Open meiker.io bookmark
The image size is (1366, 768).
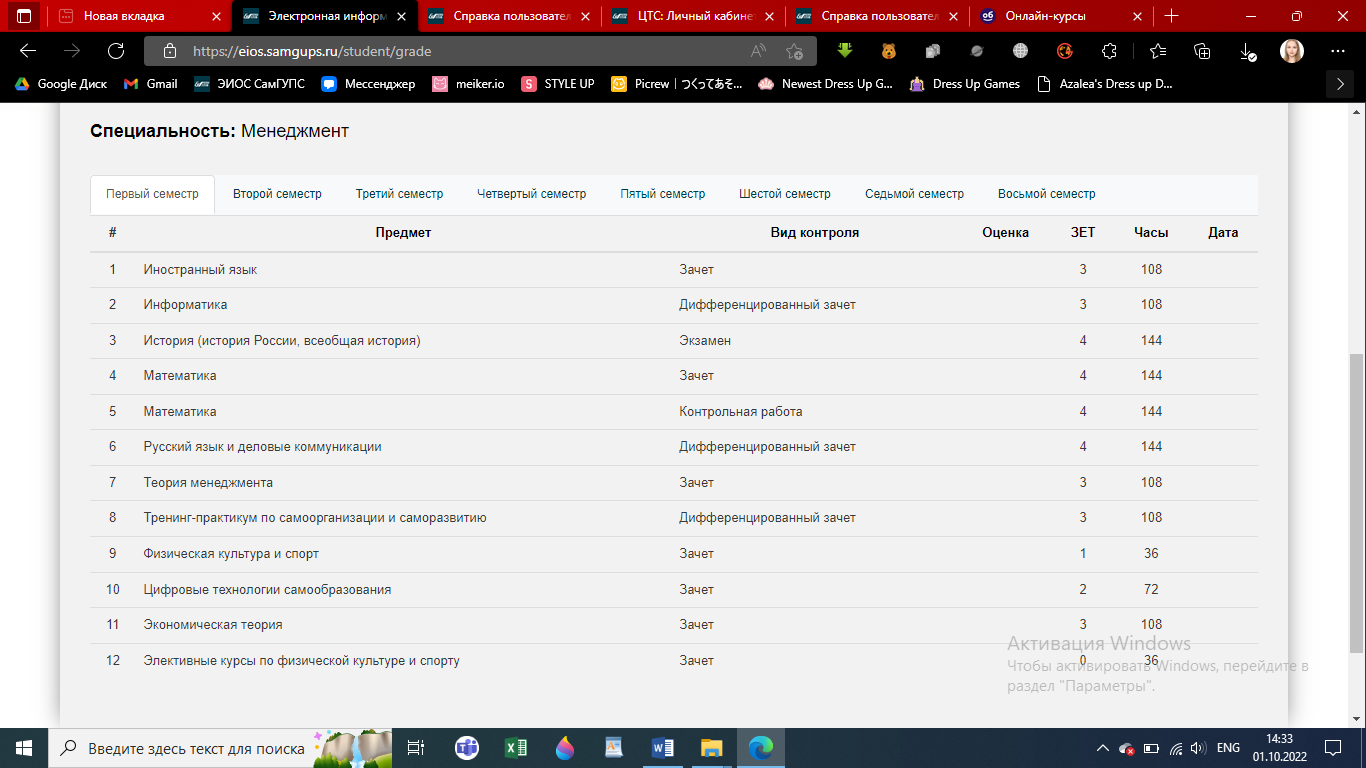(469, 84)
